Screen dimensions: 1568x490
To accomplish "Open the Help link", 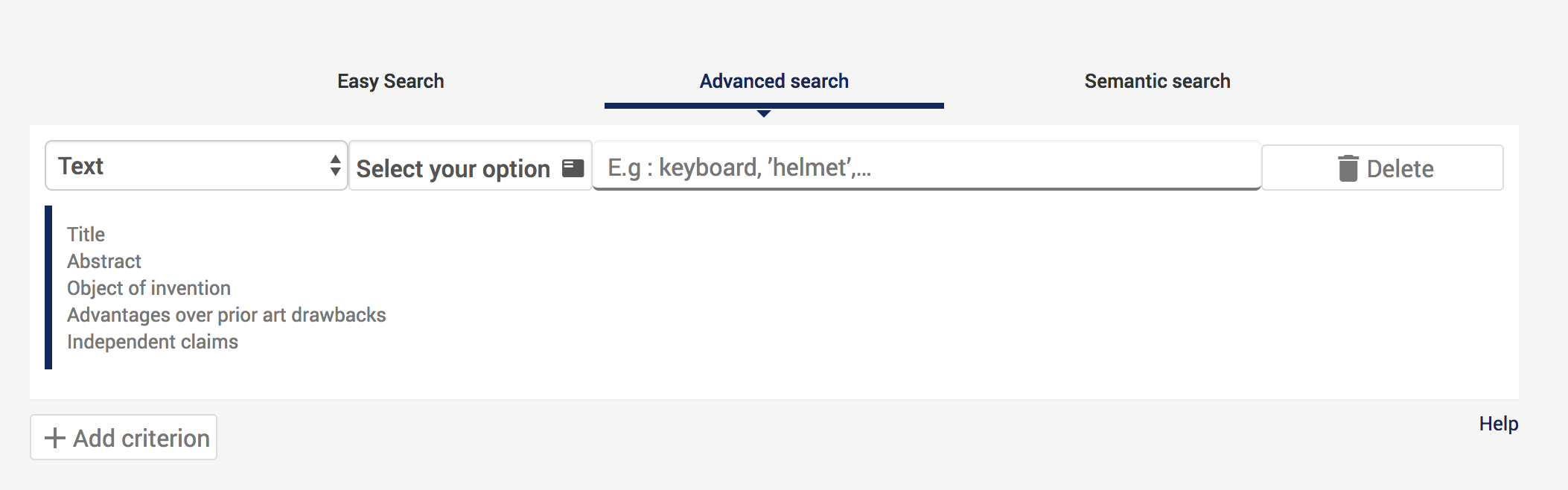I will (1498, 424).
